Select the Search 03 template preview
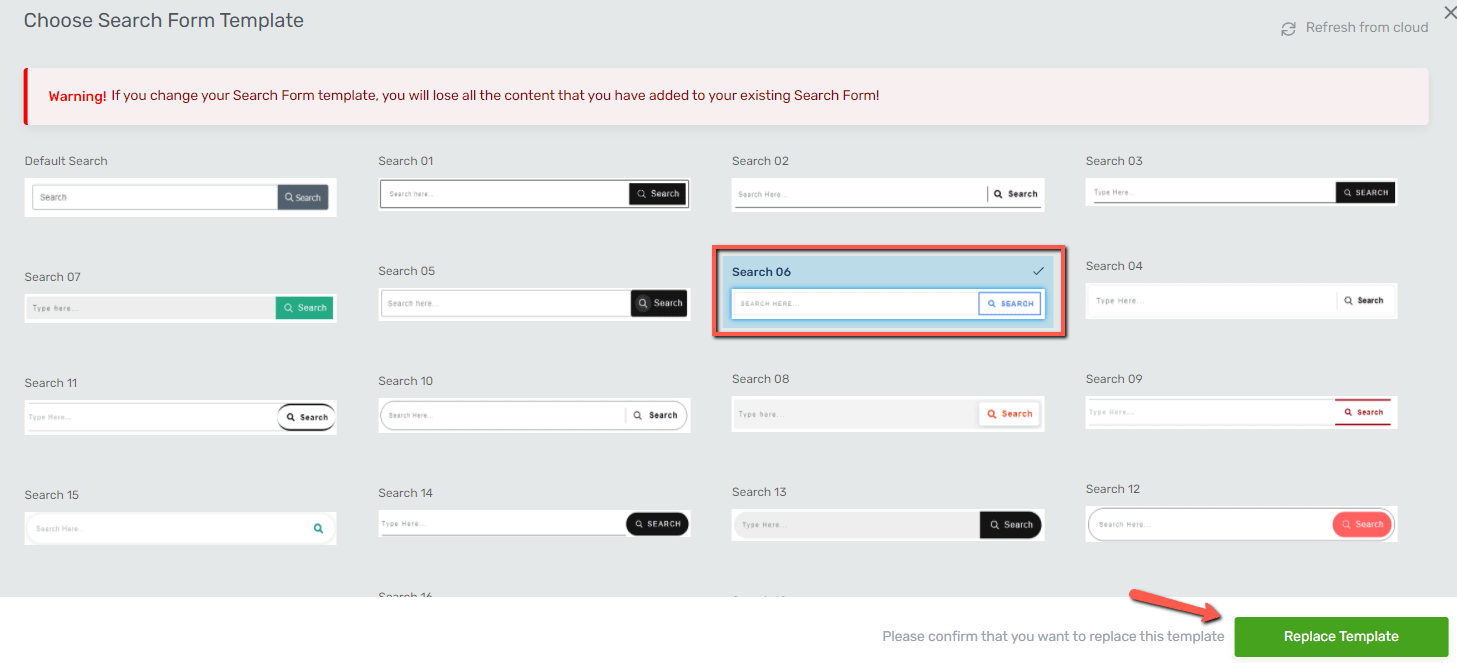 coord(1241,192)
